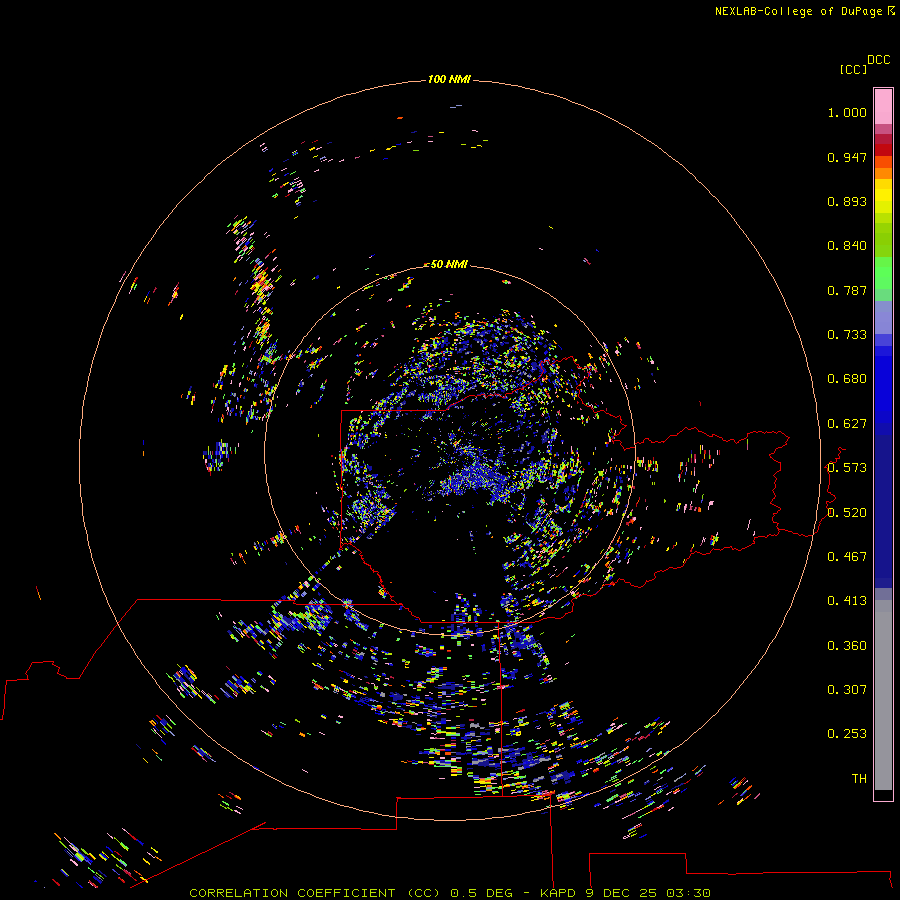
Task: Pick the yellow 0.893 color scale segment
Action: click(883, 195)
